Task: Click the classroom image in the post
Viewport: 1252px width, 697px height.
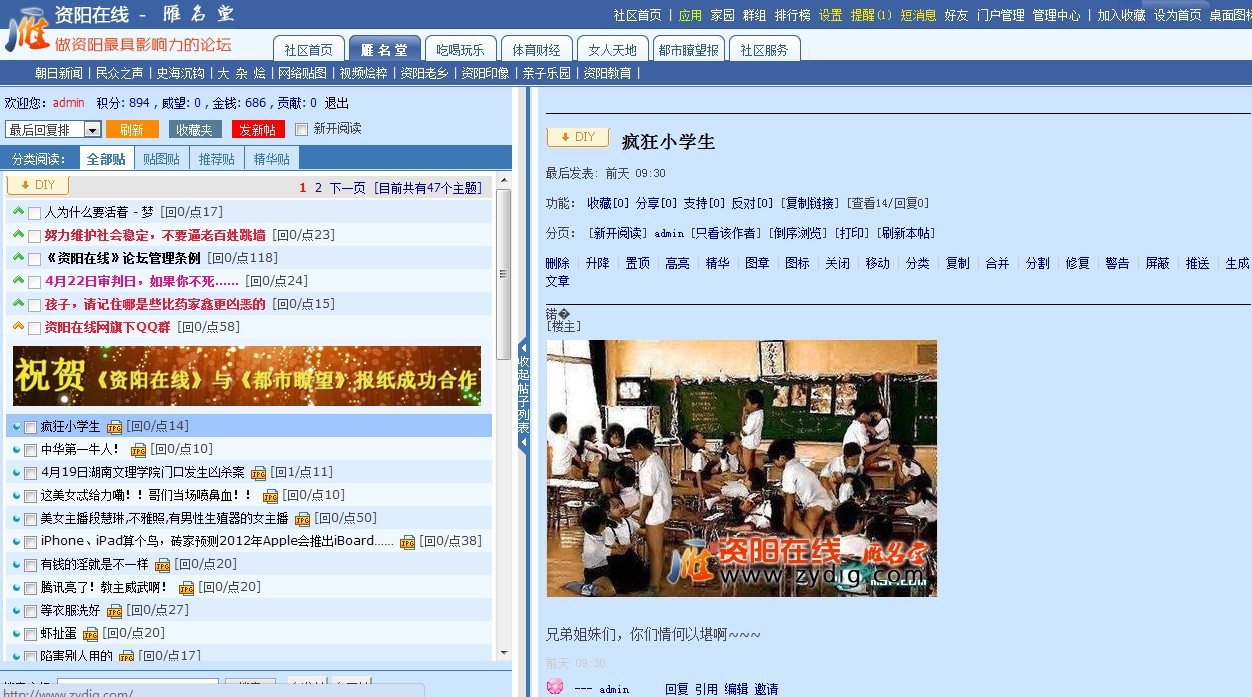Action: point(742,468)
